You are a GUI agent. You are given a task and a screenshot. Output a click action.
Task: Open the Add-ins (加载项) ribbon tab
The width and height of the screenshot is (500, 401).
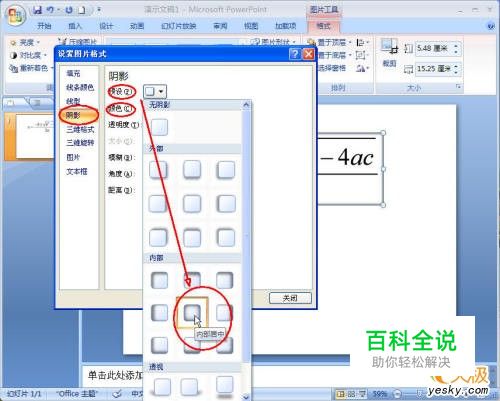(286, 26)
